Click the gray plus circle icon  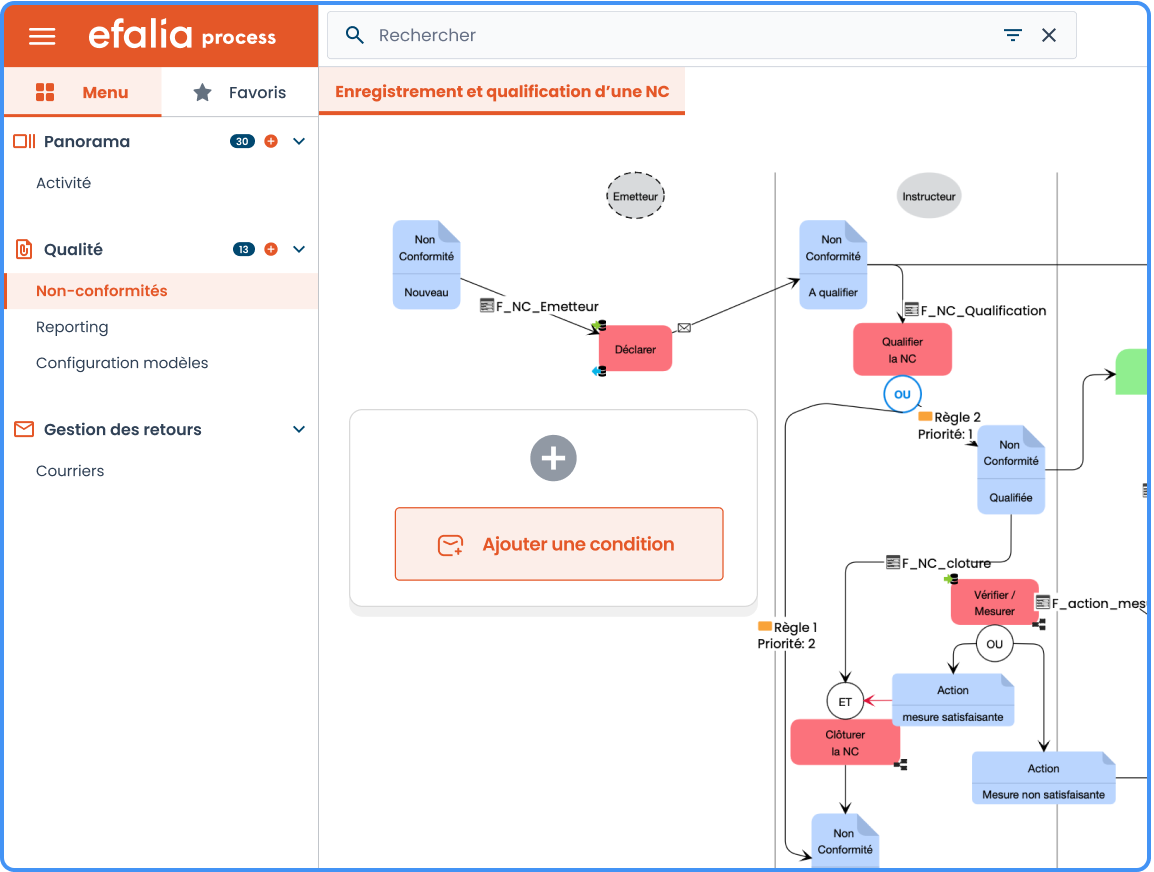tap(553, 458)
